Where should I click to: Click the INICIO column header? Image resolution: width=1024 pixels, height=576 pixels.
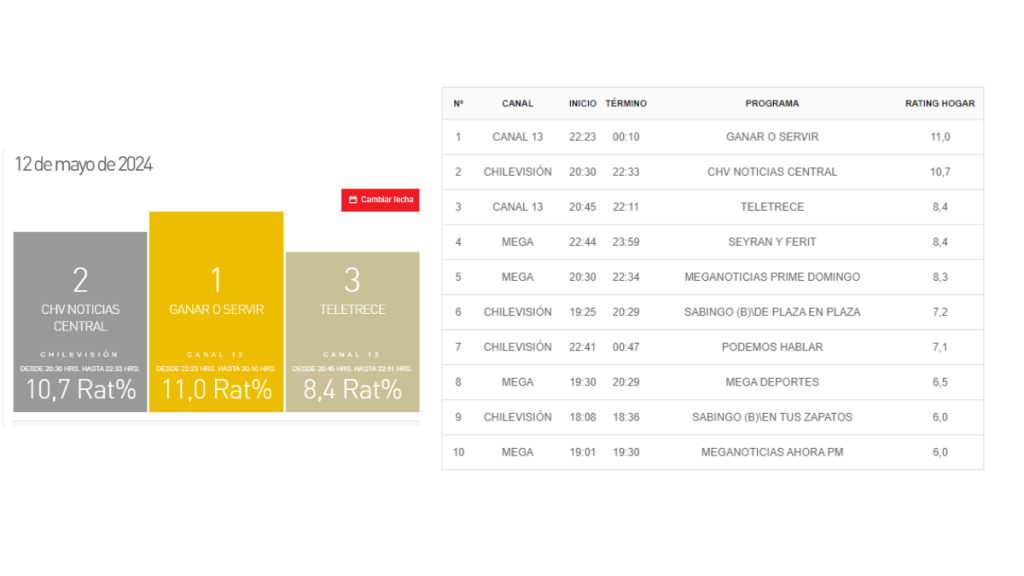(583, 103)
